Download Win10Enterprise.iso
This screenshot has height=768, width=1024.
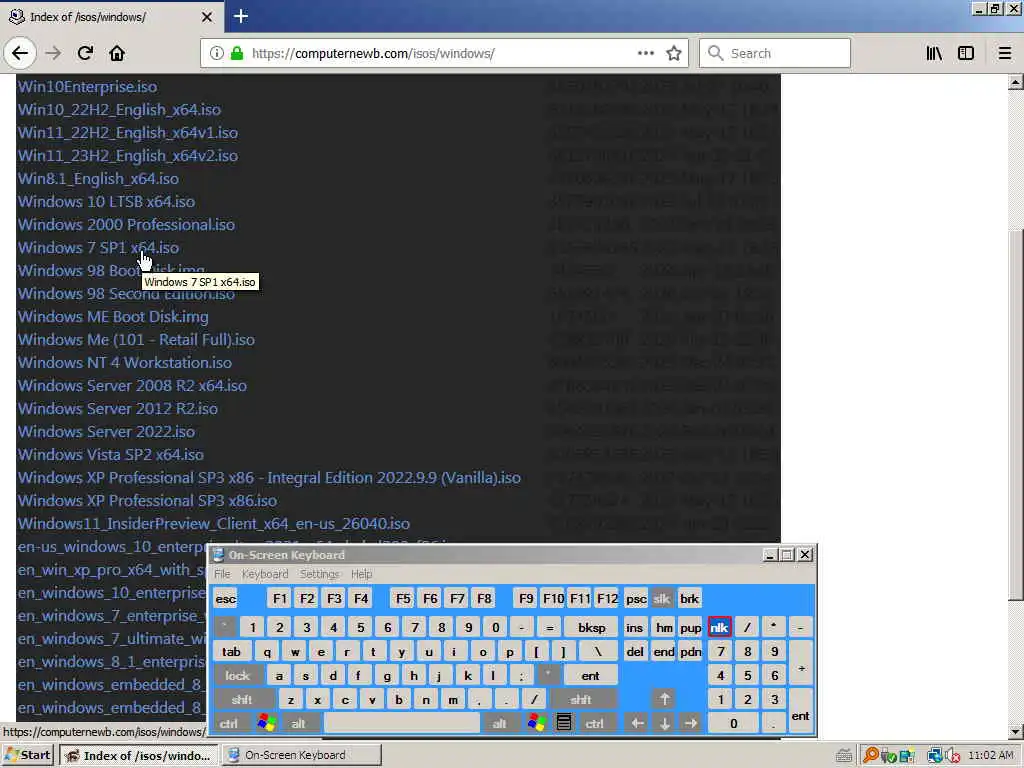(x=88, y=87)
